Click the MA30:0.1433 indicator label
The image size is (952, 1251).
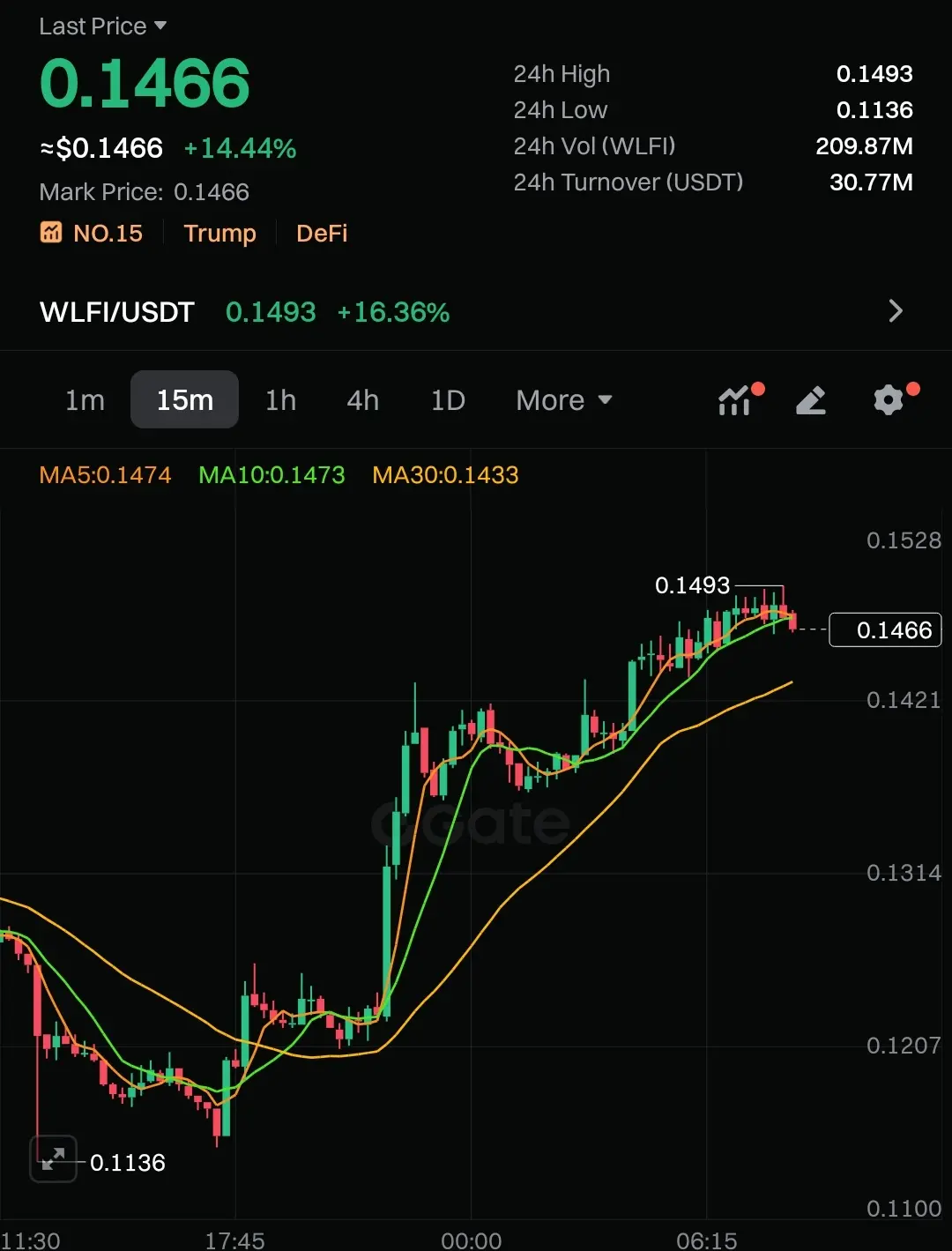[445, 475]
